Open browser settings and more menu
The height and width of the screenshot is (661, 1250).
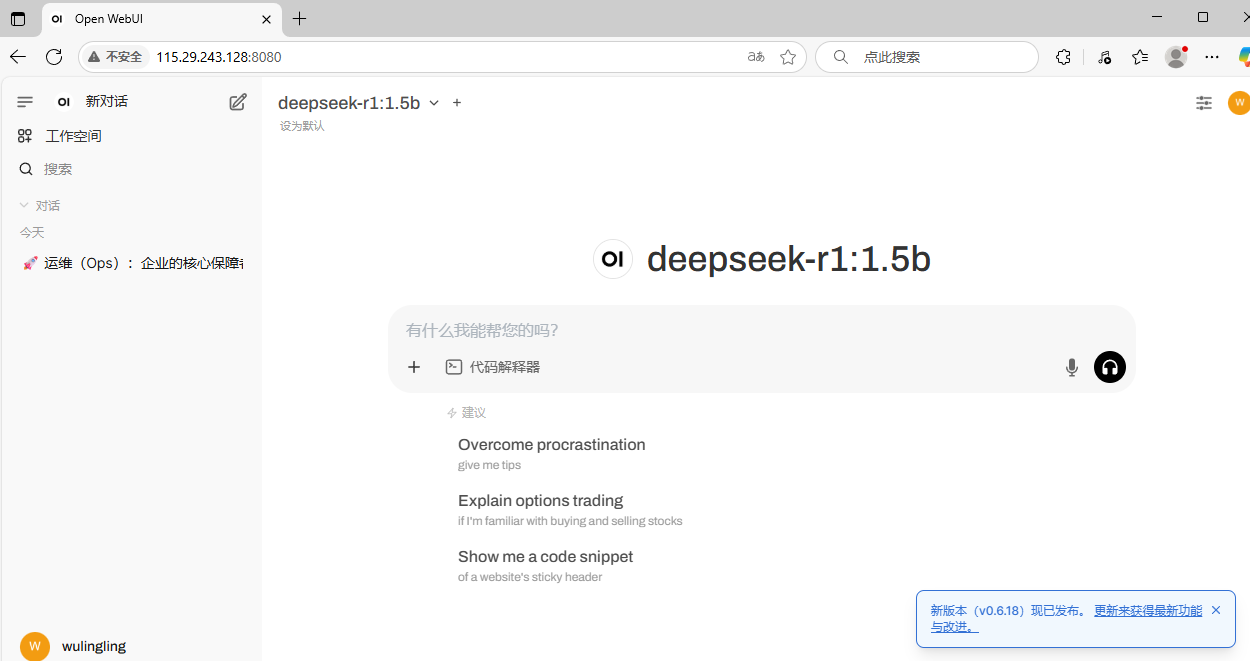click(1212, 57)
